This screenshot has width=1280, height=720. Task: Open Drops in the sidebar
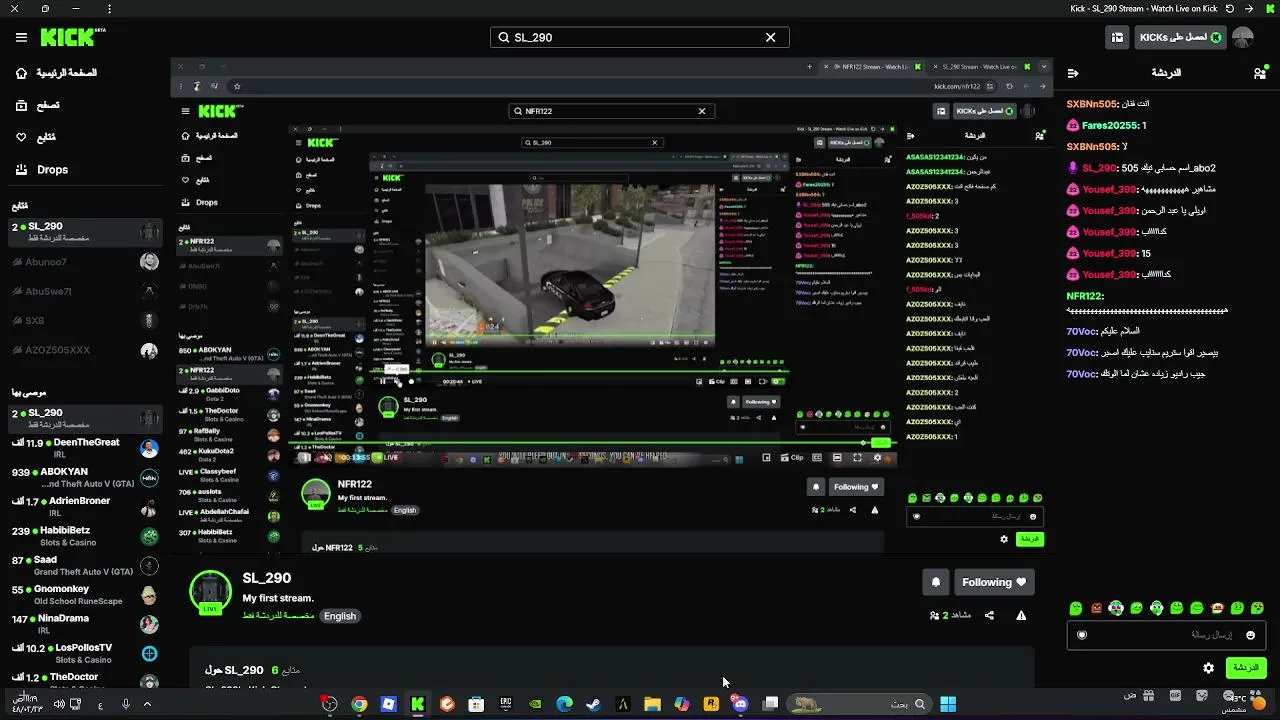click(x=42, y=170)
